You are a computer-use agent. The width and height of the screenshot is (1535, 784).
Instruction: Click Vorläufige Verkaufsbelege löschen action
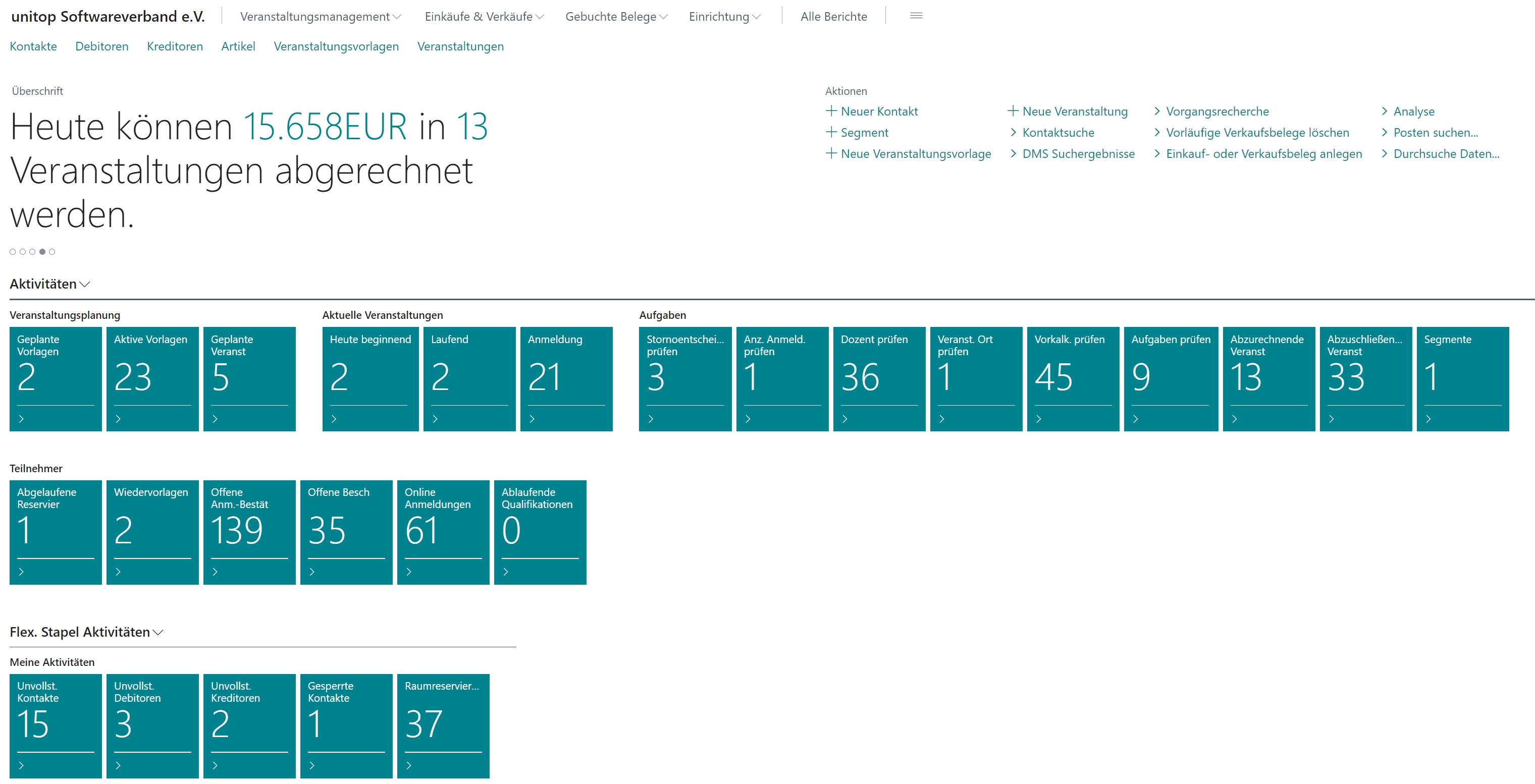tap(1257, 132)
